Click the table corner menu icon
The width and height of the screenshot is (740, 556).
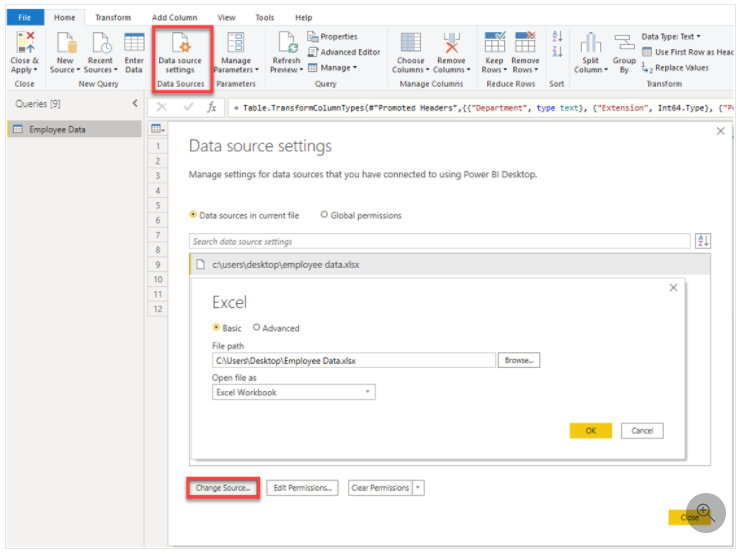(x=157, y=128)
